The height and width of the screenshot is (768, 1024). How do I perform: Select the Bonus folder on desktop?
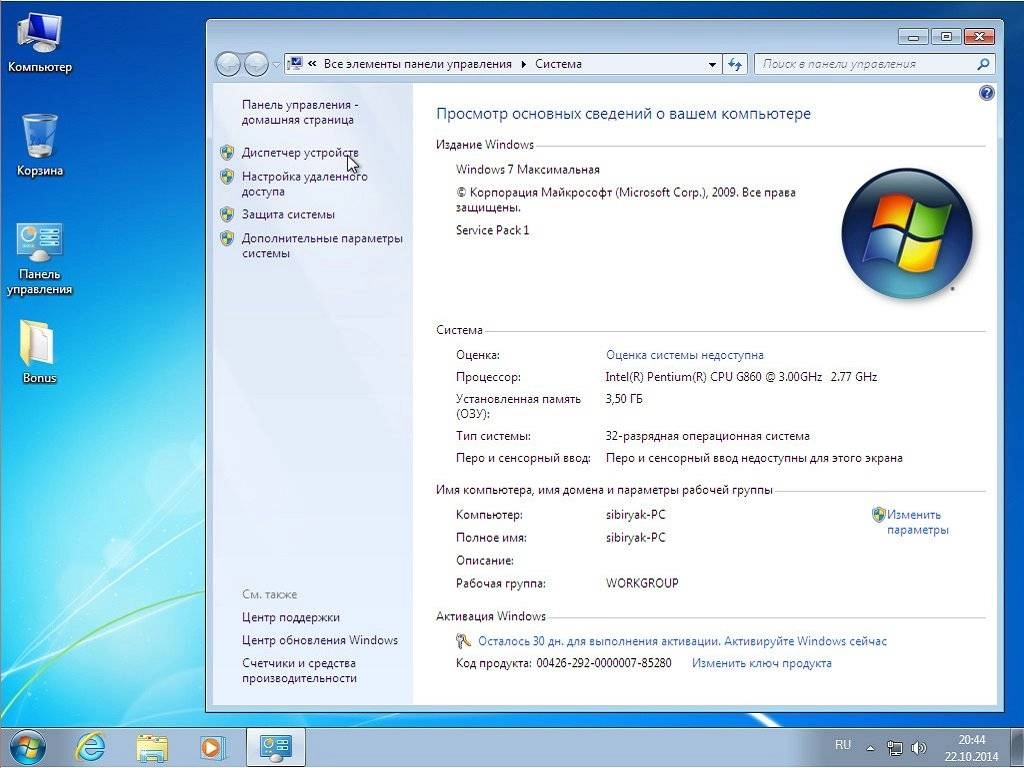pyautogui.click(x=39, y=351)
